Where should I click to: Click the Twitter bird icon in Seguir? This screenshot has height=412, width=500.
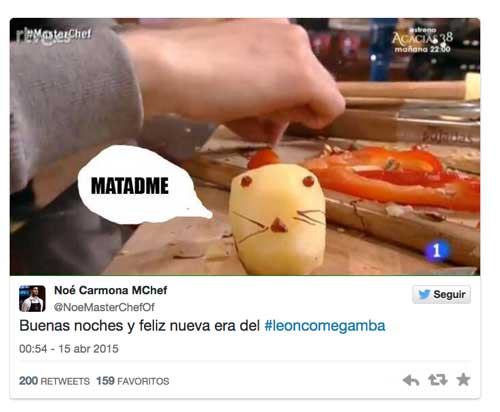point(424,295)
